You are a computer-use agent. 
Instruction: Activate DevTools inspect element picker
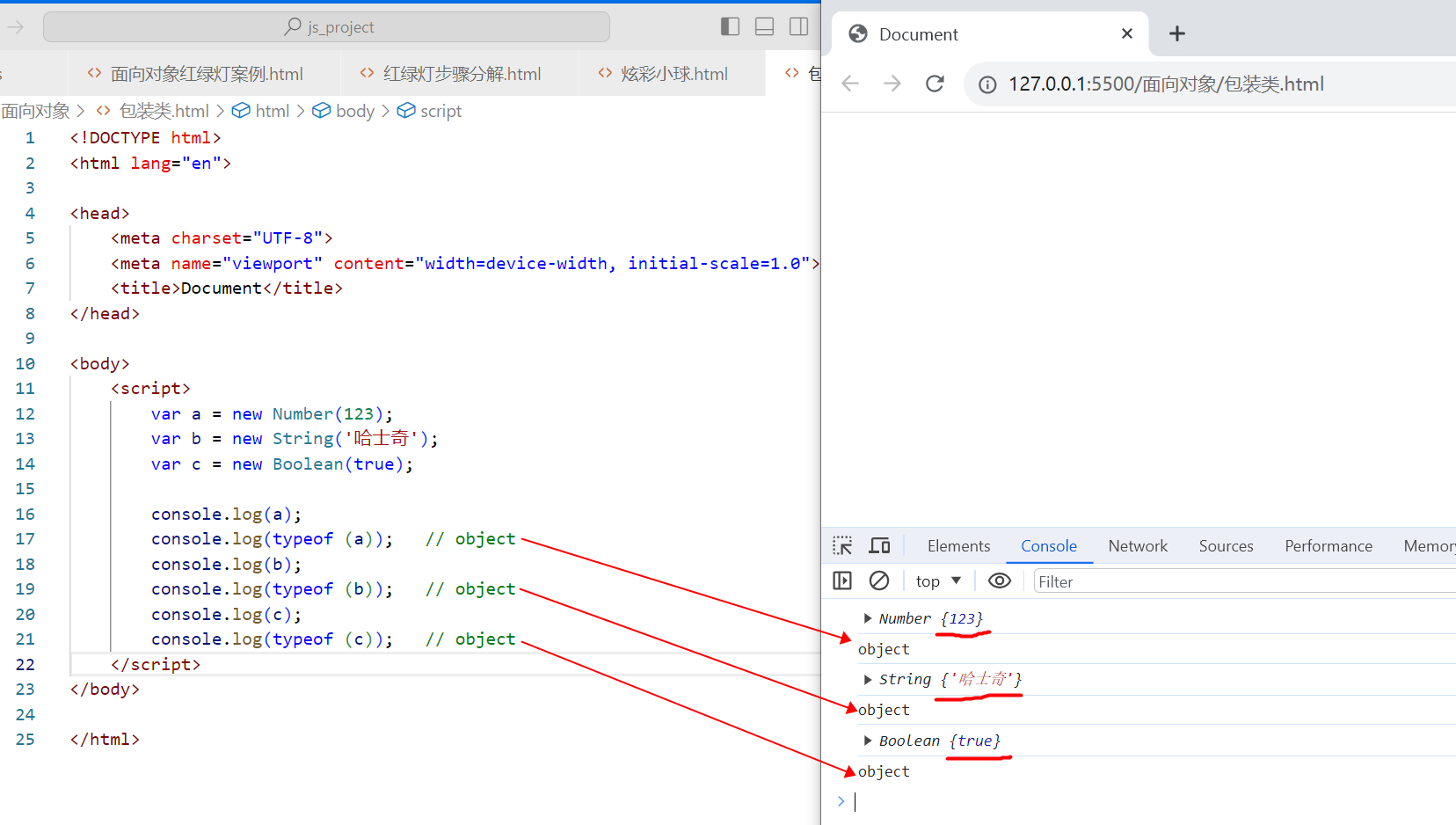[842, 546]
